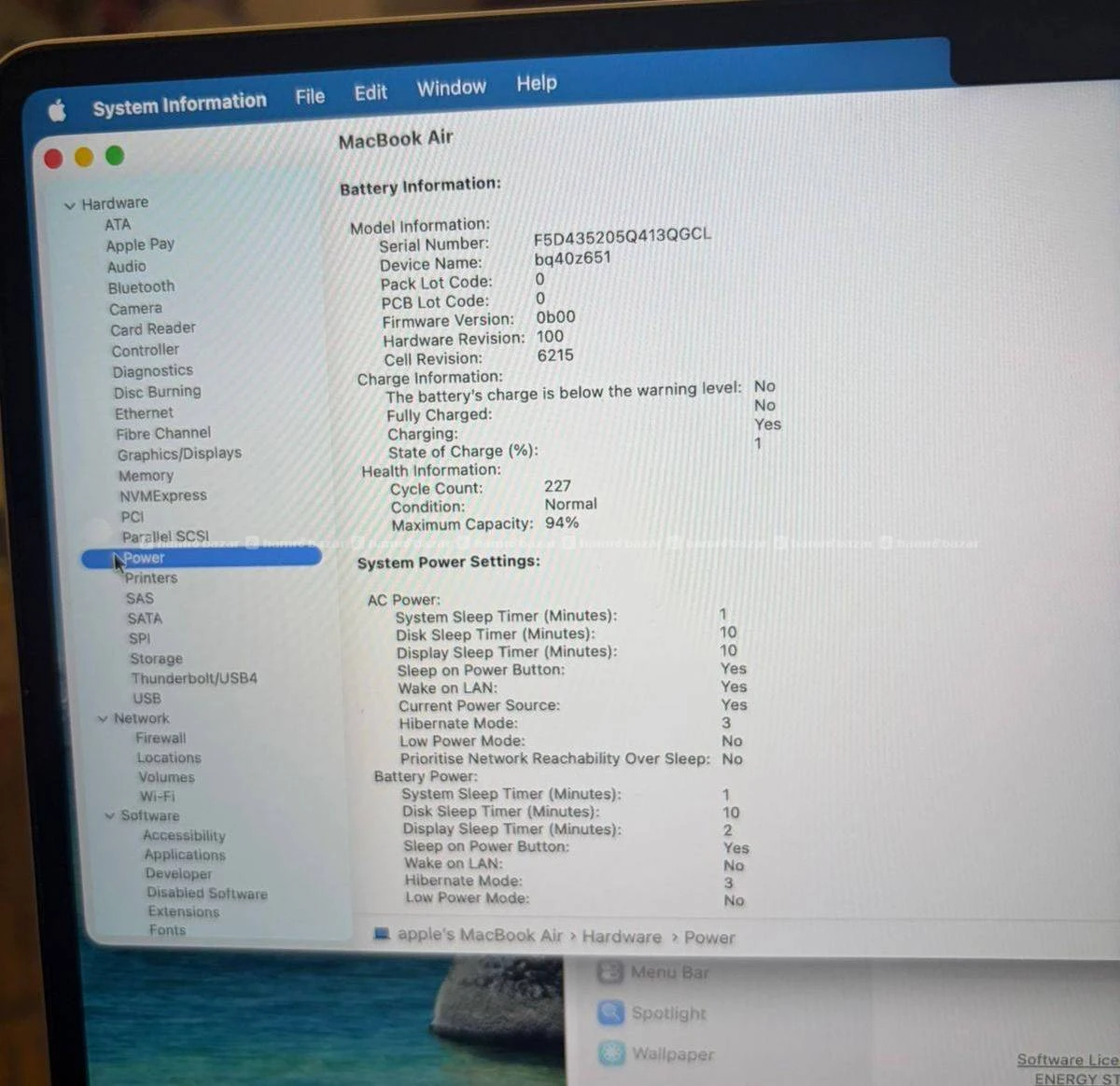Click Power in the path bar

coord(709,937)
